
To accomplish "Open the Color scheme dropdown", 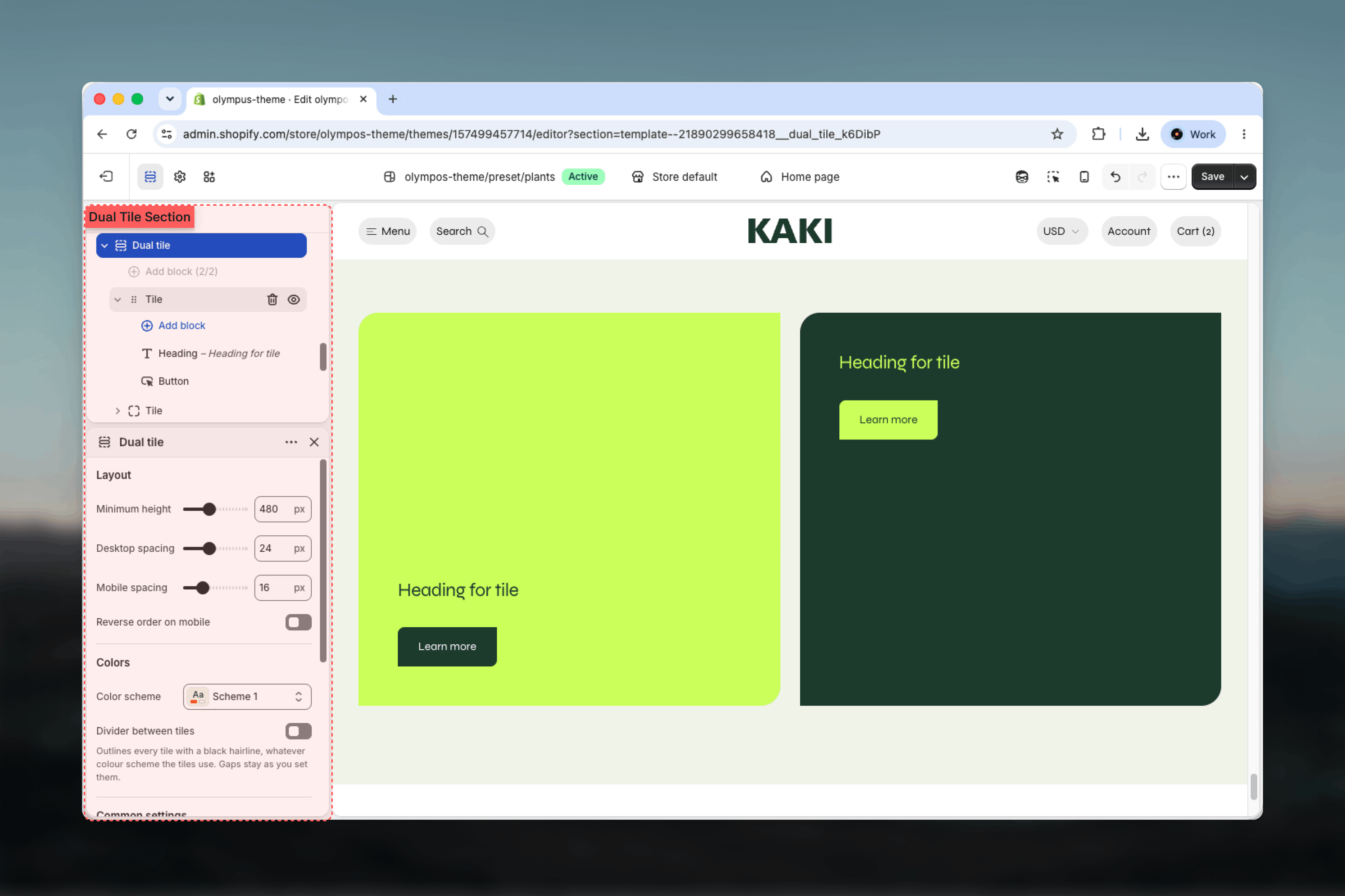I will click(x=247, y=696).
